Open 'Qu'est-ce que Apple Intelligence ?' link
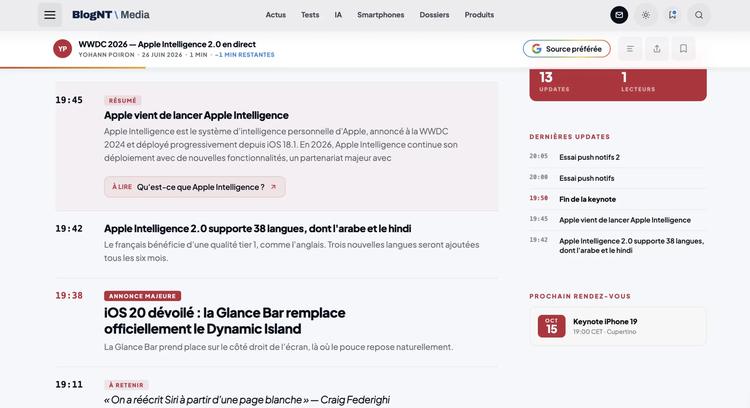The height and width of the screenshot is (408, 750). (x=195, y=187)
